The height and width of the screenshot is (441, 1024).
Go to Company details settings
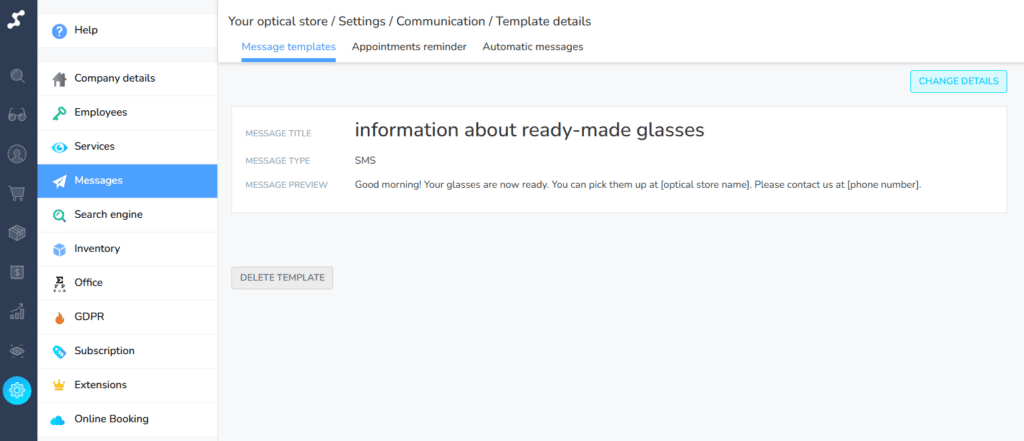[x=114, y=78]
